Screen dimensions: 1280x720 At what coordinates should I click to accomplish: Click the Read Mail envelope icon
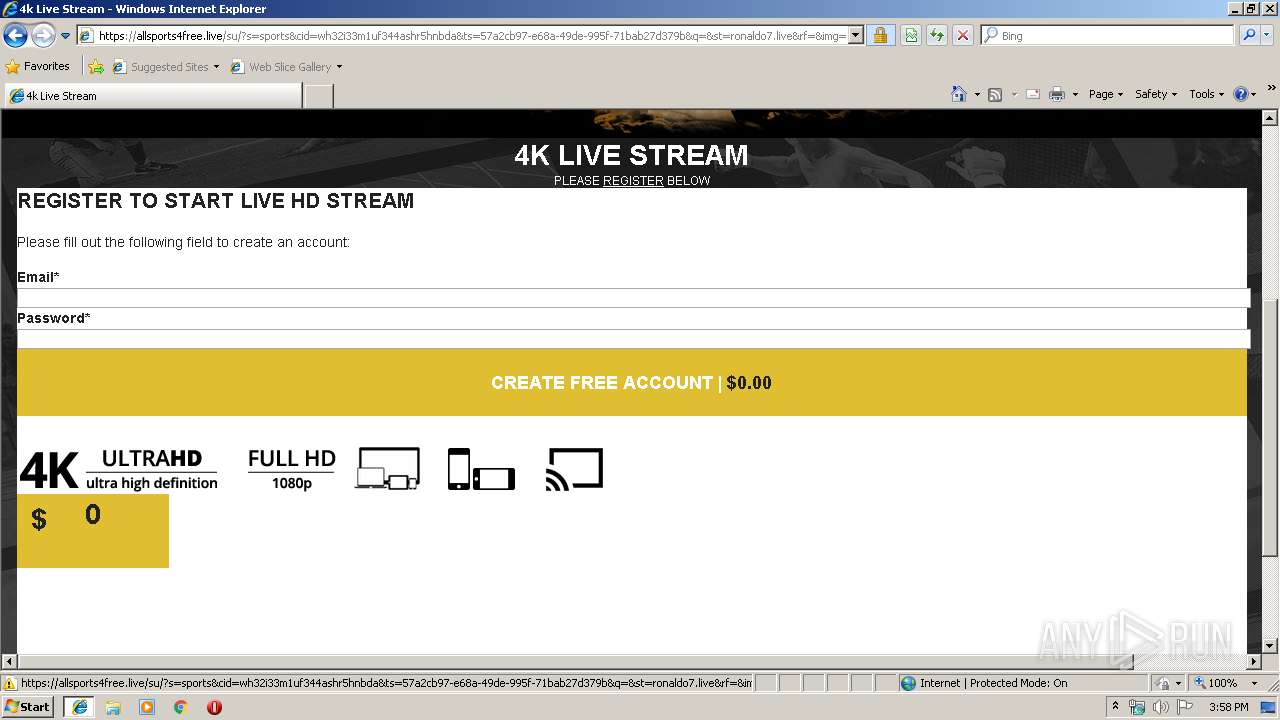coord(1033,94)
